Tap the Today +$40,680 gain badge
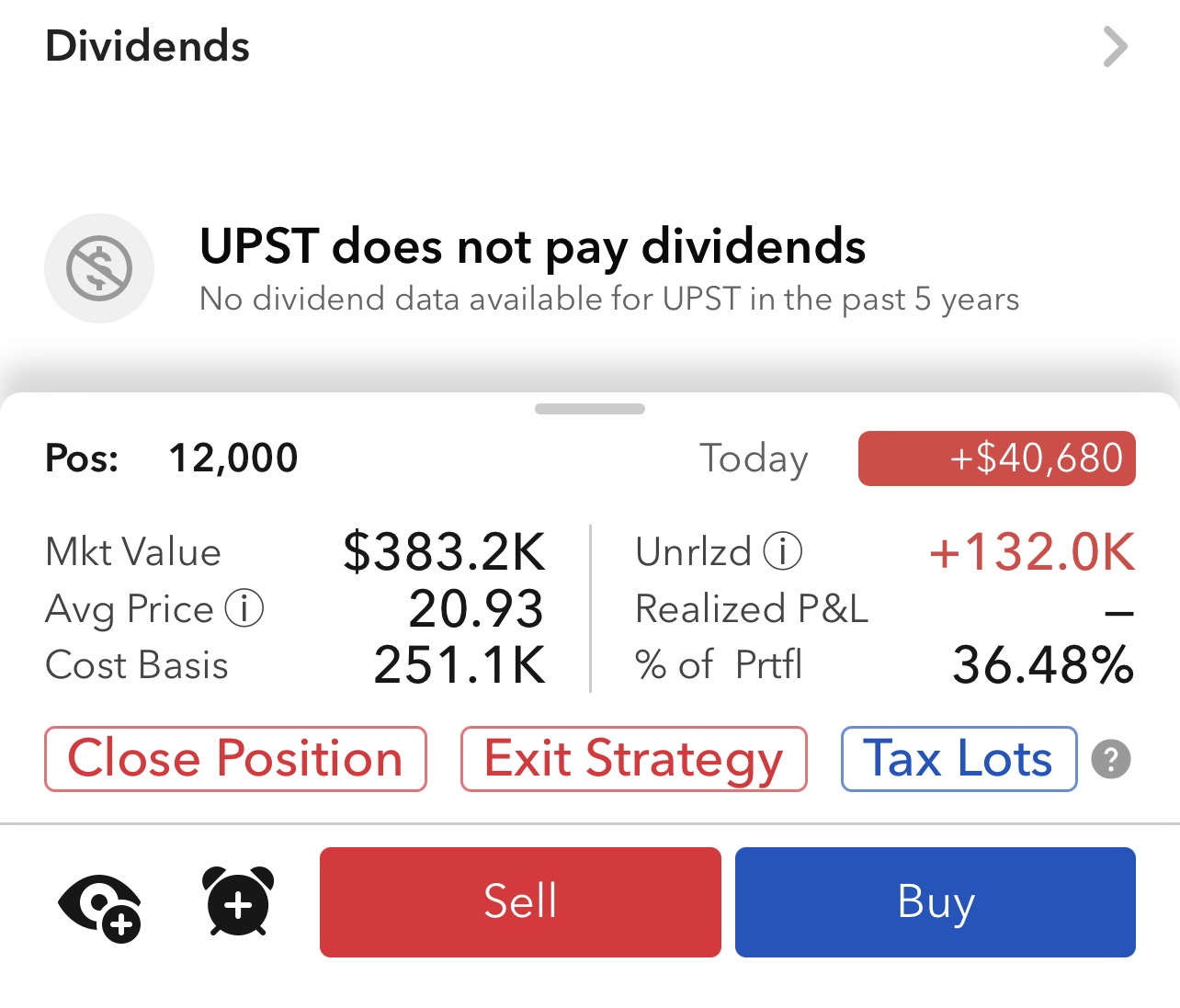This screenshot has height=1008, width=1180. [x=996, y=459]
